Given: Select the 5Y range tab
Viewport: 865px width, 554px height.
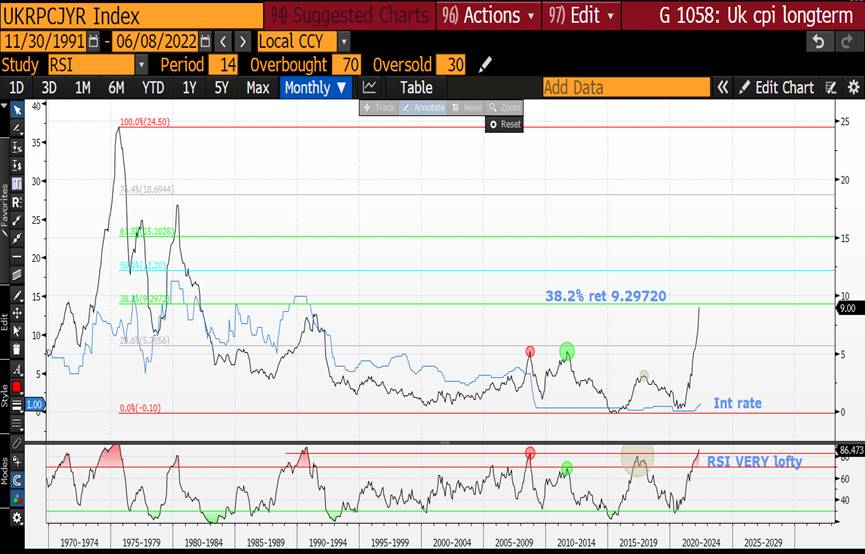Looking at the screenshot, I should tap(221, 87).
